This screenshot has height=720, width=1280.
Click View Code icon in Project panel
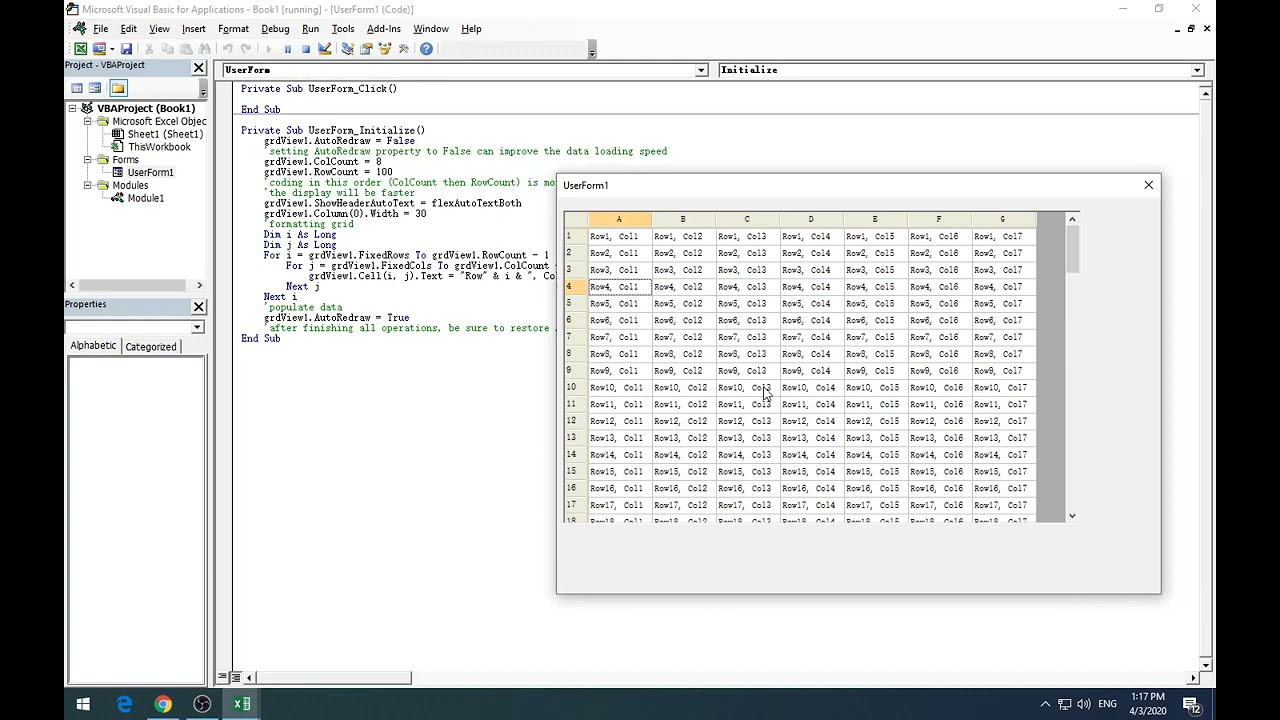coord(77,88)
